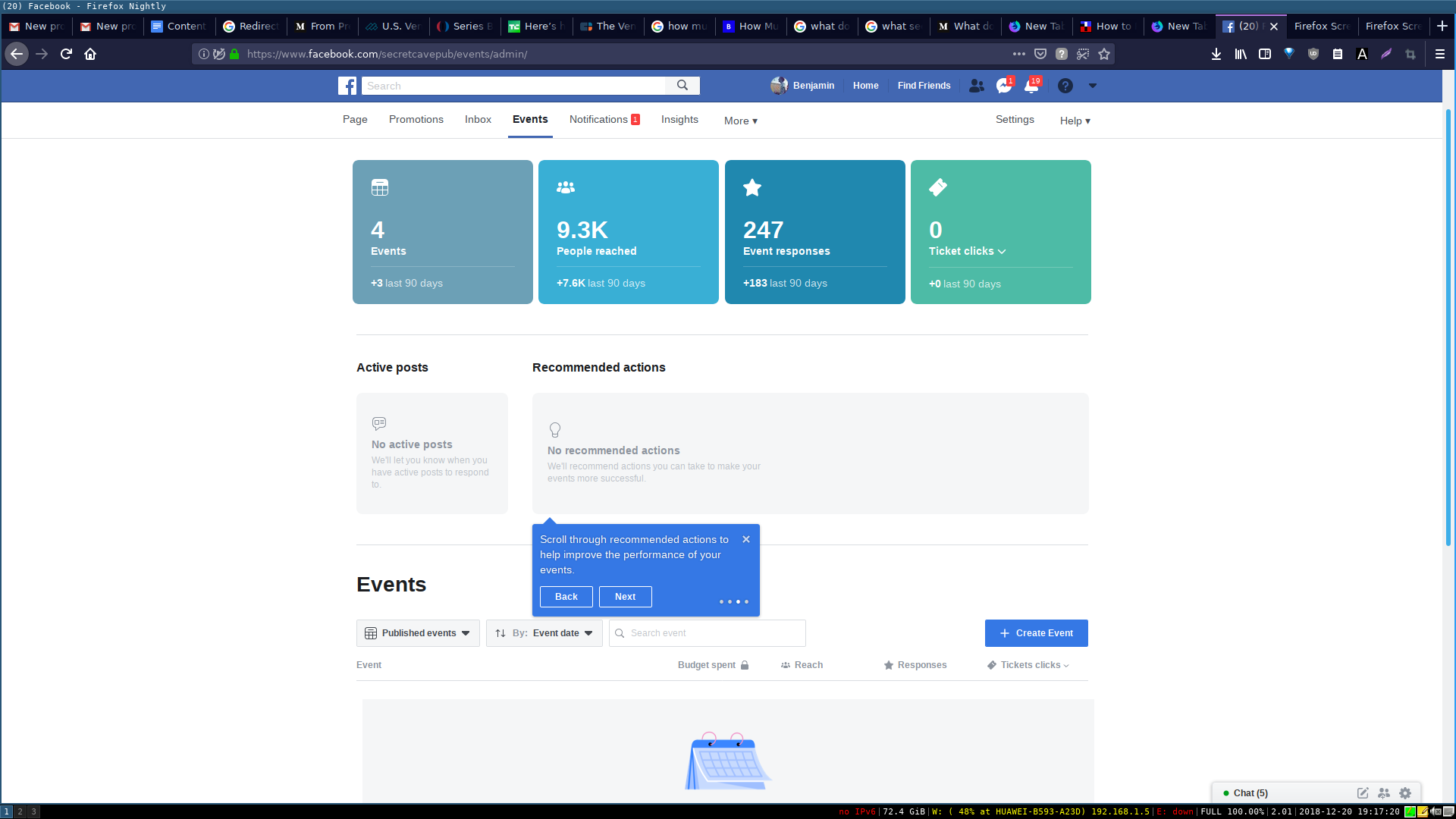
Task: Click the Create Event button
Action: (1037, 633)
